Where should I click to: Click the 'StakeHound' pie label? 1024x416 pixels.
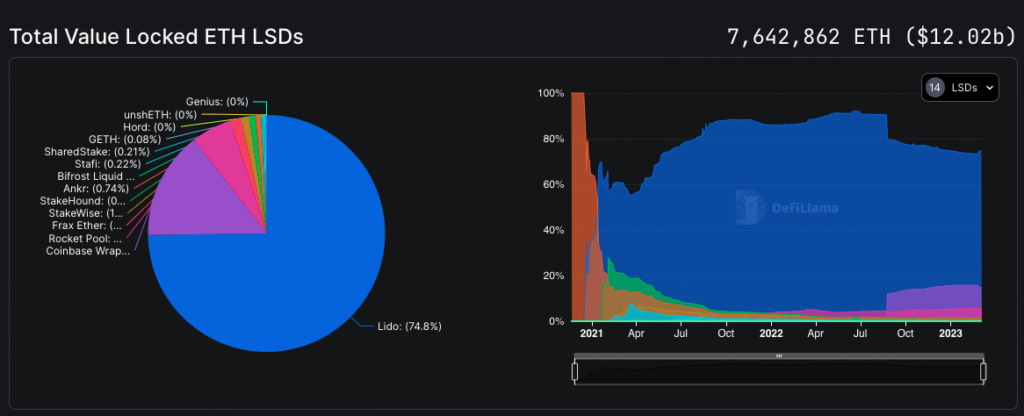(82, 201)
